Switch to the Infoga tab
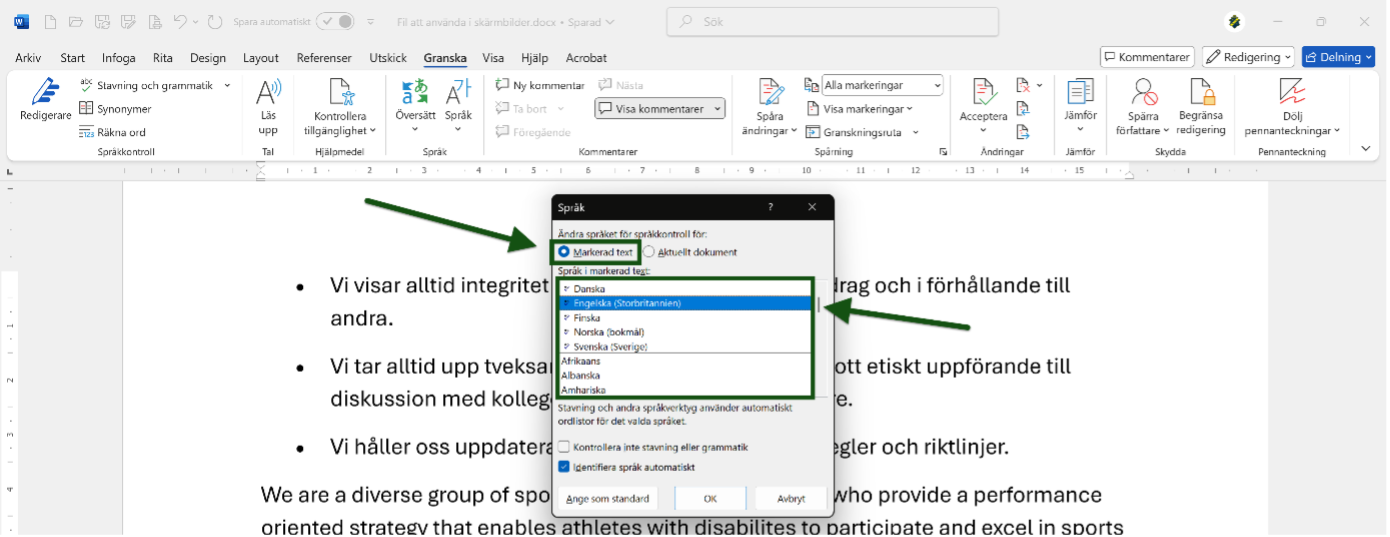The width and height of the screenshot is (1390, 537). (x=118, y=58)
